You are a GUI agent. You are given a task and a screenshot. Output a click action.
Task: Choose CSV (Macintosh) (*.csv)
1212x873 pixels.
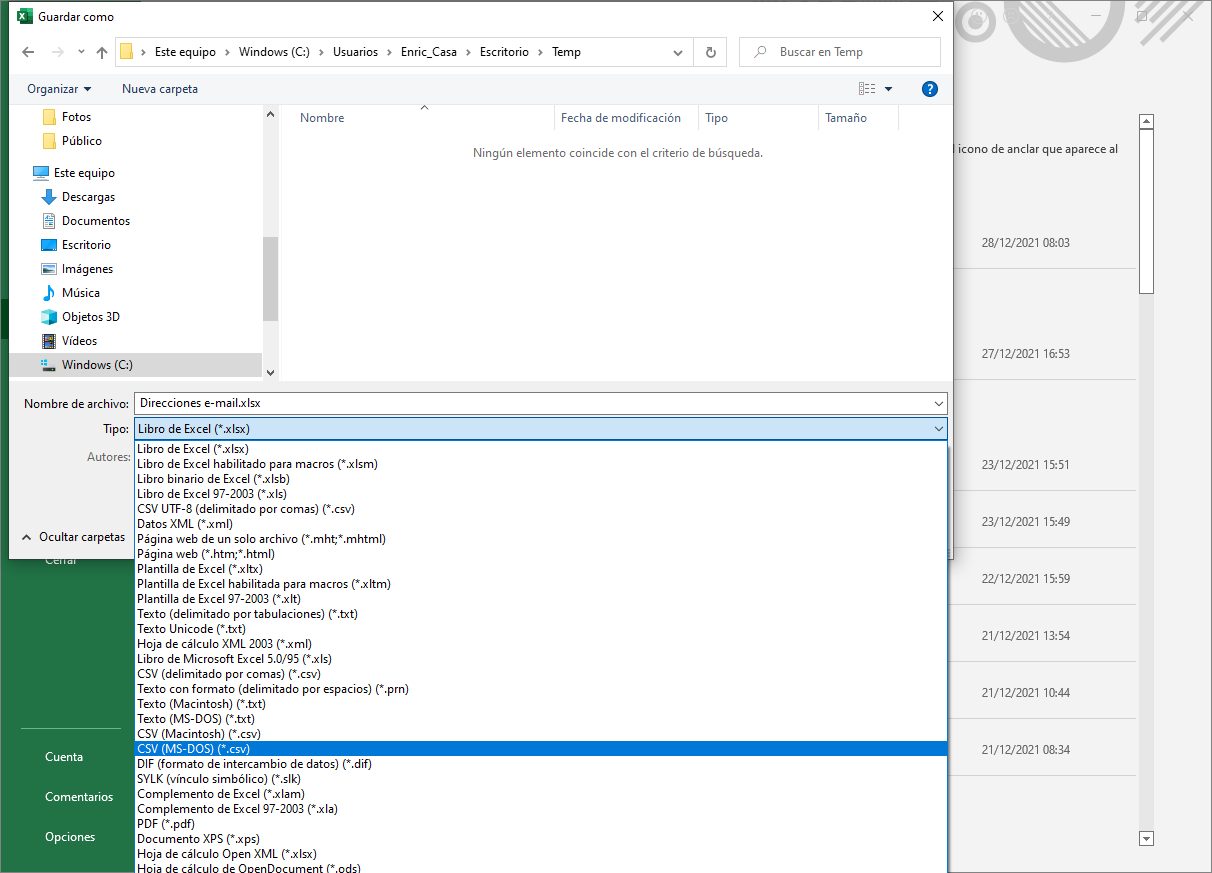pos(541,734)
